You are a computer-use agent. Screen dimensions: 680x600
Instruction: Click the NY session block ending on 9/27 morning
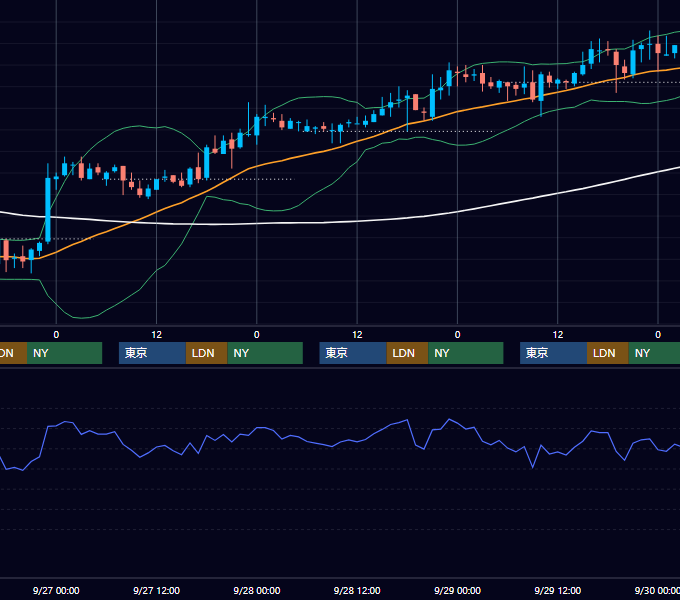(64, 353)
